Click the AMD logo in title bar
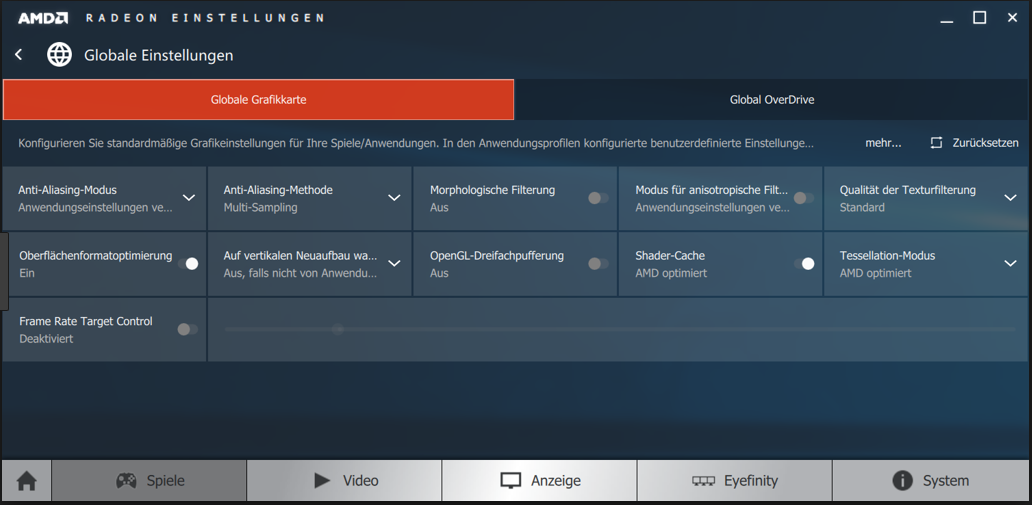Image resolution: width=1032 pixels, height=505 pixels. (x=43, y=18)
